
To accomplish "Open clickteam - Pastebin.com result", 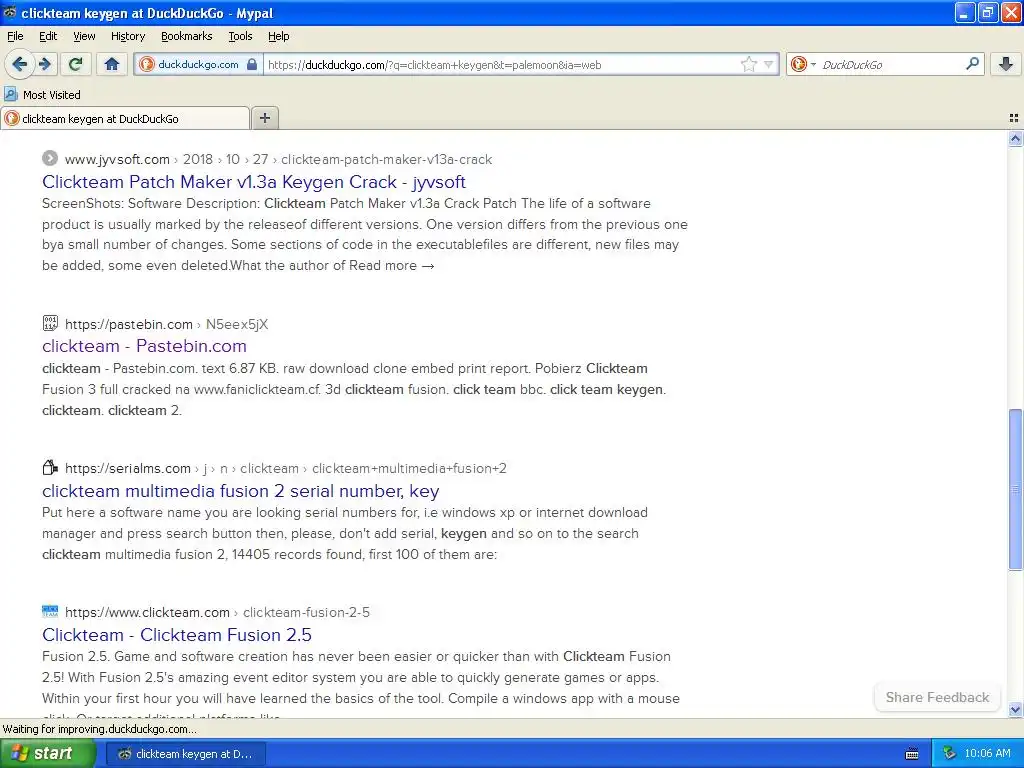I will 144,346.
